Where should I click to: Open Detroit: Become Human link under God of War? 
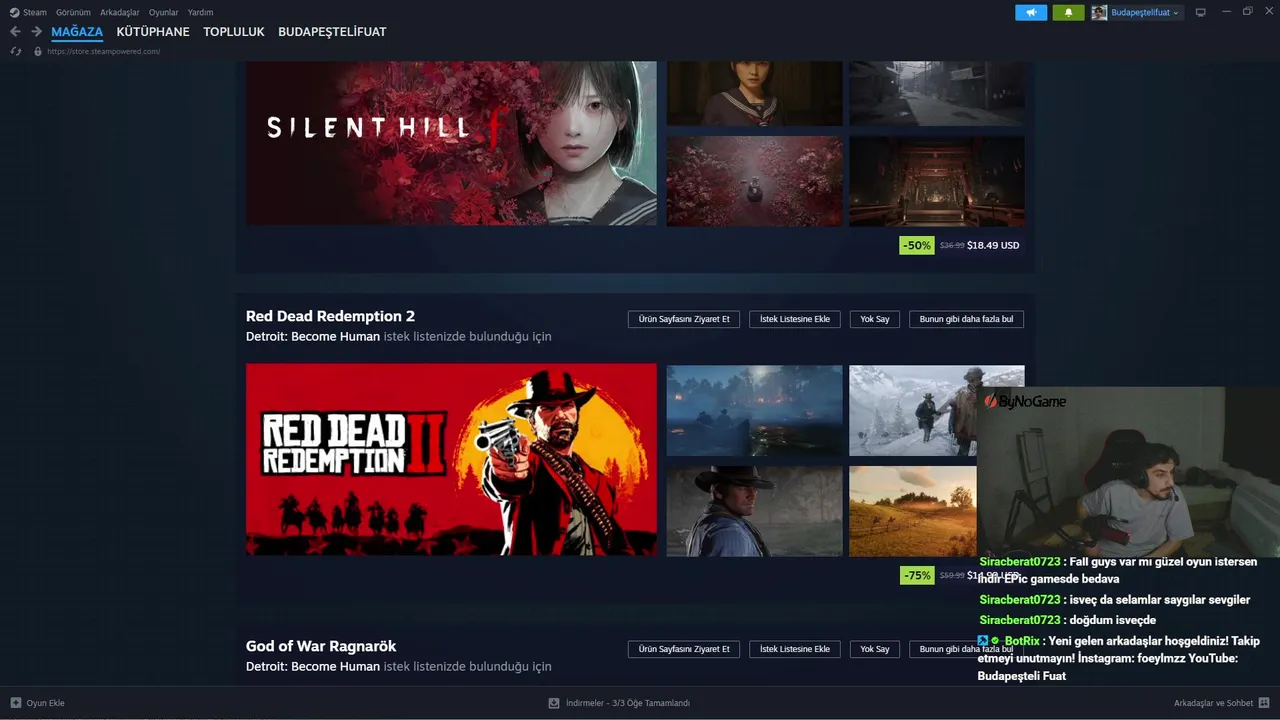313,667
